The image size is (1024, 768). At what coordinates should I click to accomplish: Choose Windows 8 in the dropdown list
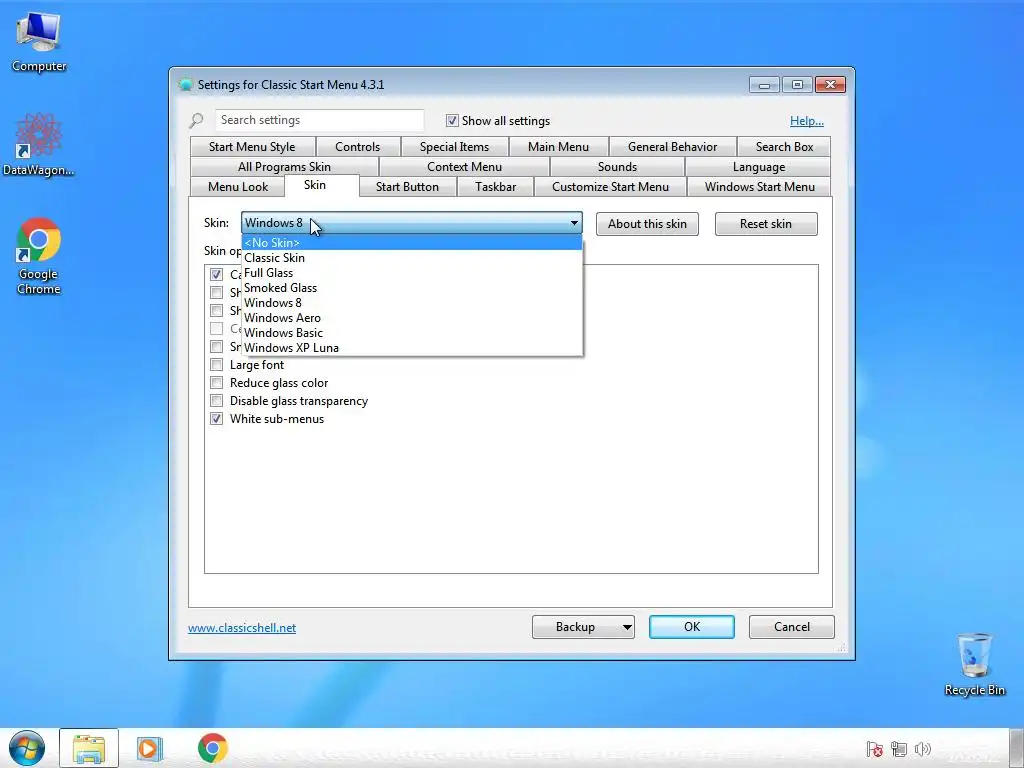point(411,302)
